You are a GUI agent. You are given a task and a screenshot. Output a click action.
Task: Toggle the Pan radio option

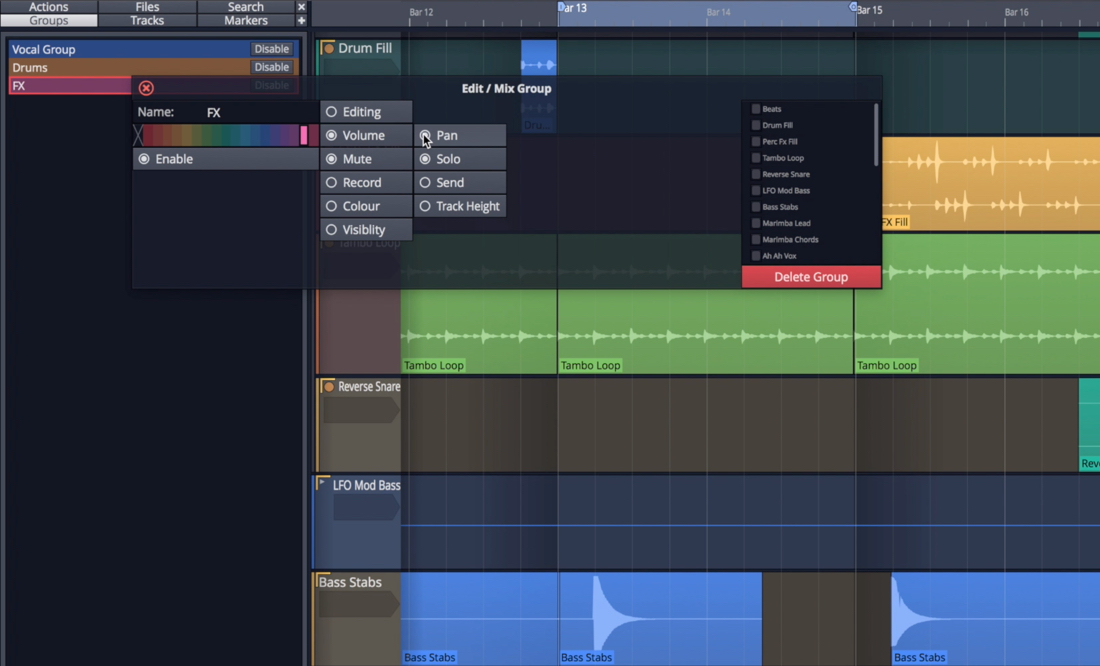point(426,135)
